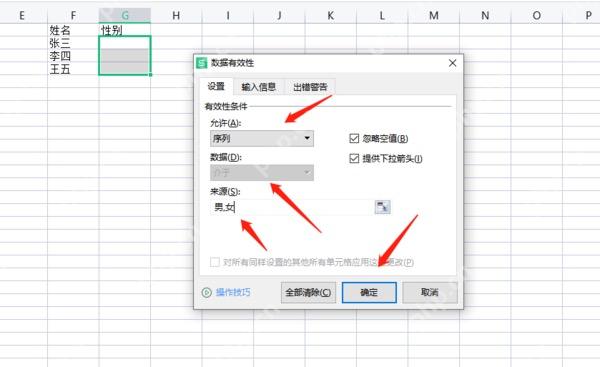
Task: Open the 操作技巧 link
Action: (233, 293)
